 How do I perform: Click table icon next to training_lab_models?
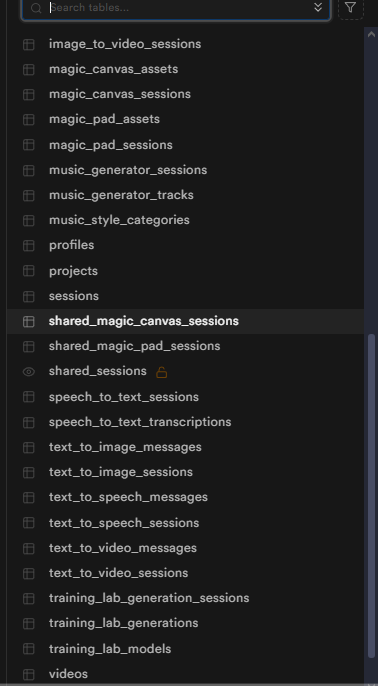coord(28,648)
